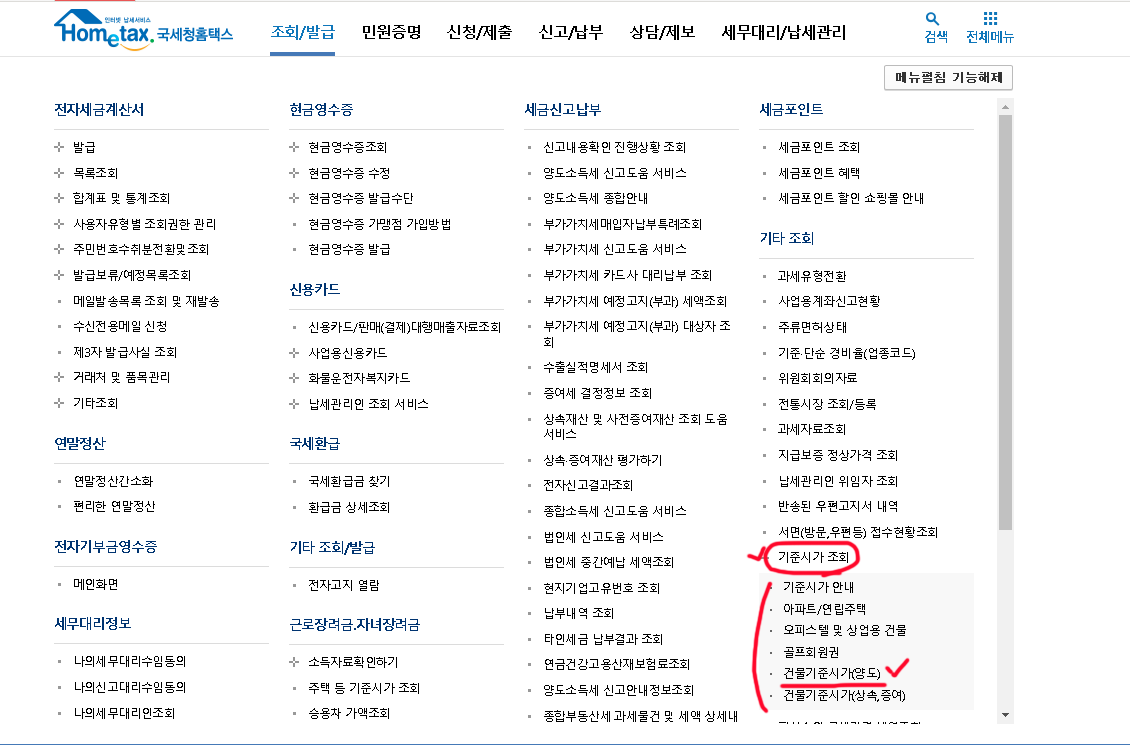
Task: Select the 조회/발급 top menu
Action: [x=303, y=32]
